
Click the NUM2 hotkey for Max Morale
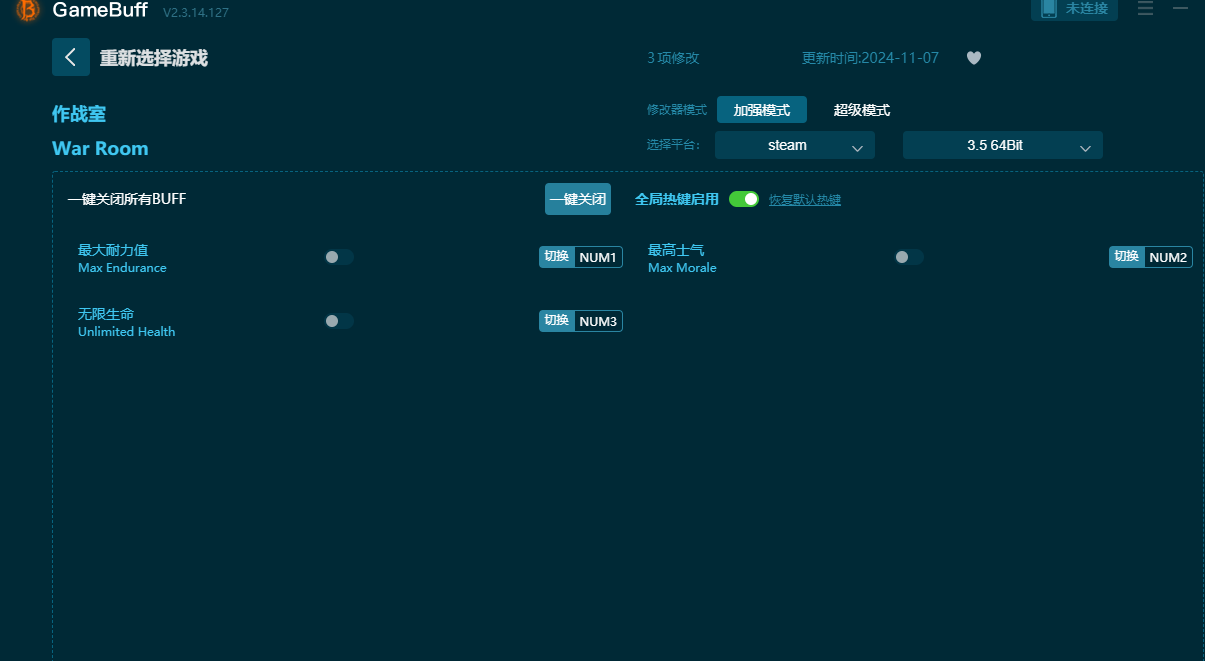pos(1167,257)
